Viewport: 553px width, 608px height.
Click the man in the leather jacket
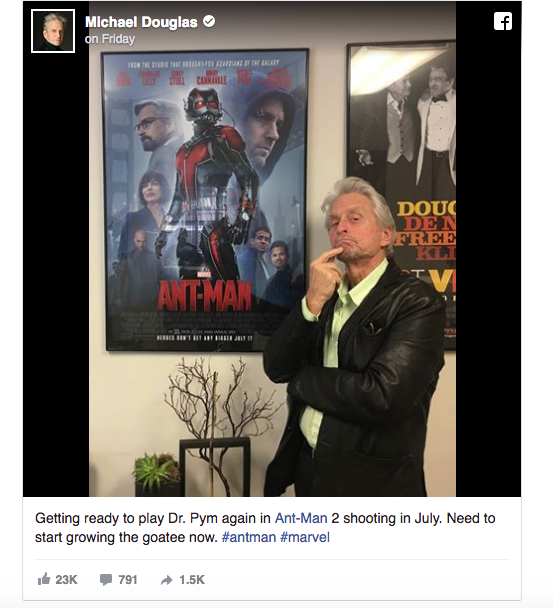[355, 337]
